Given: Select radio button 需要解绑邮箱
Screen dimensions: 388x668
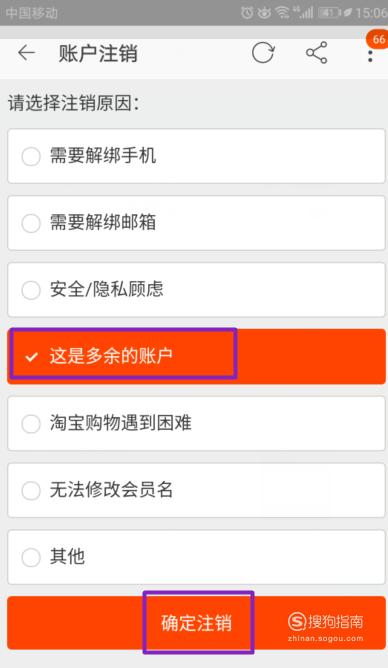Looking at the screenshot, I should (196, 223).
